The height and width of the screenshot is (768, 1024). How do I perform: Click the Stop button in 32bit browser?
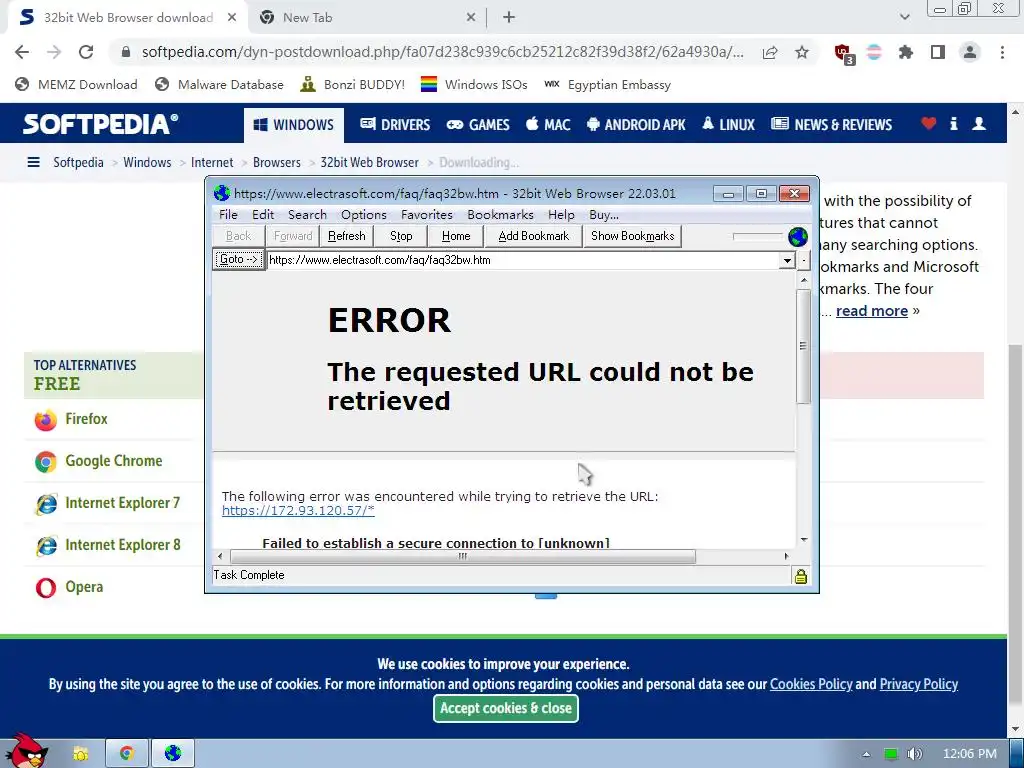point(401,236)
